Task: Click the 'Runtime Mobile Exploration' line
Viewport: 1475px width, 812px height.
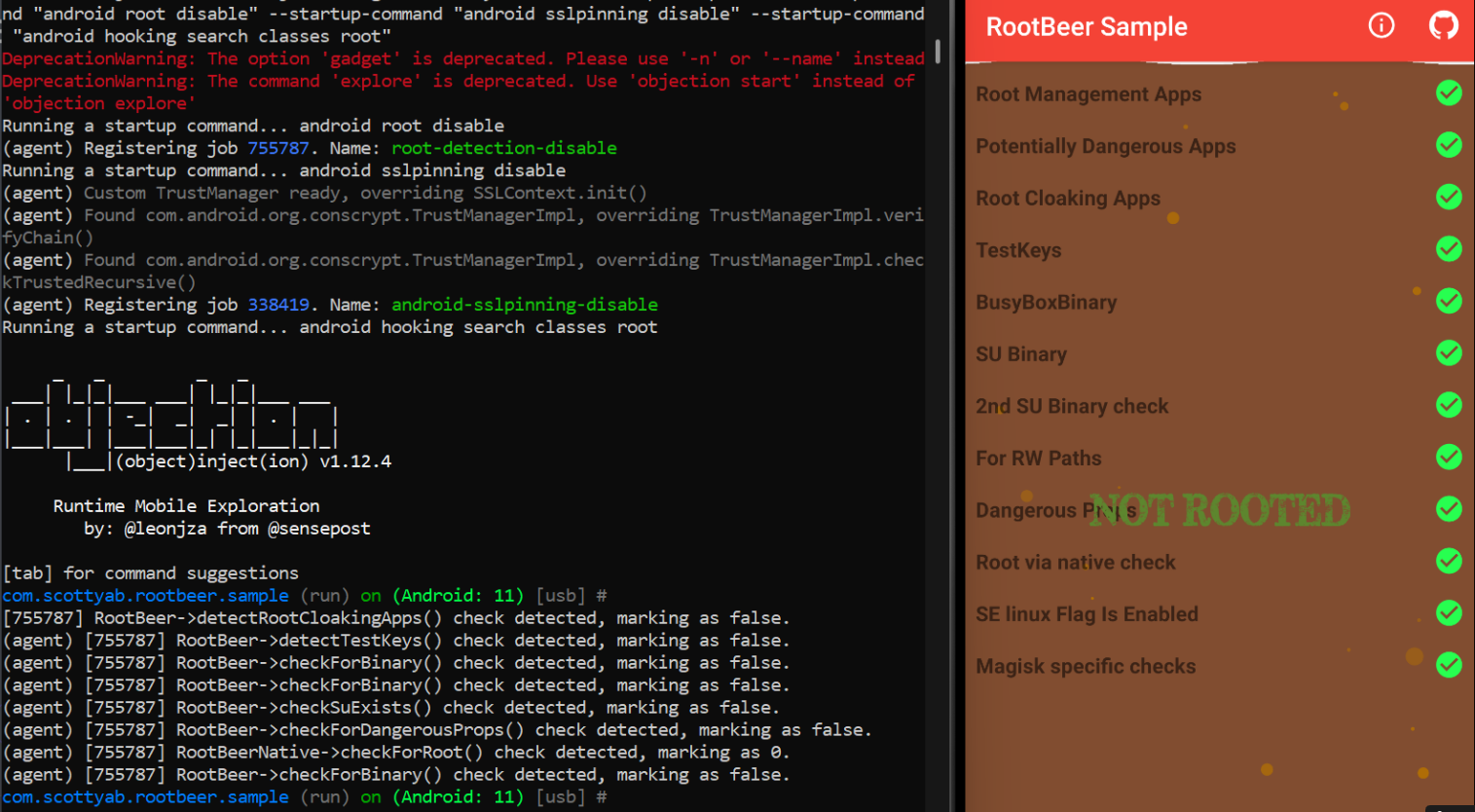Action: coord(186,506)
